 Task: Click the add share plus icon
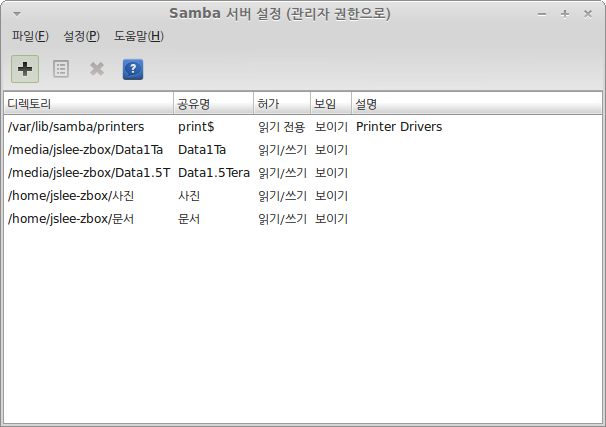25,69
